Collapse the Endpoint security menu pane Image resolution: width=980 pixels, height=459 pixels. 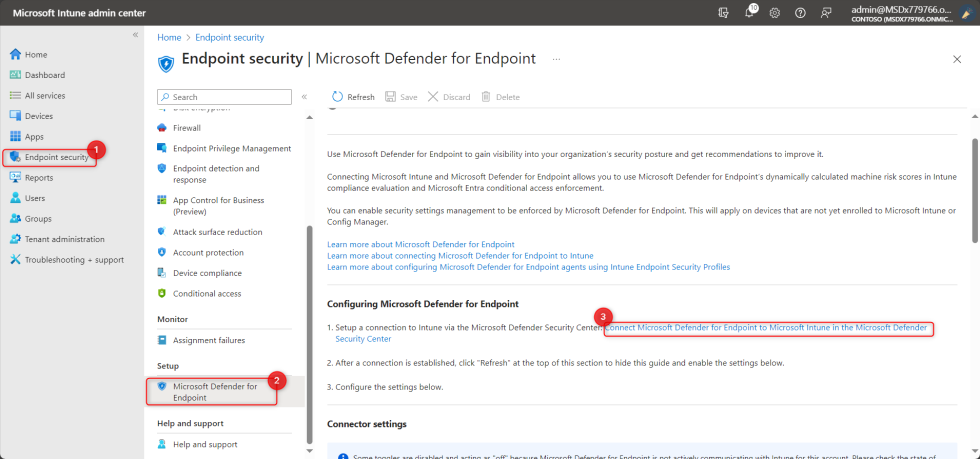(x=304, y=97)
